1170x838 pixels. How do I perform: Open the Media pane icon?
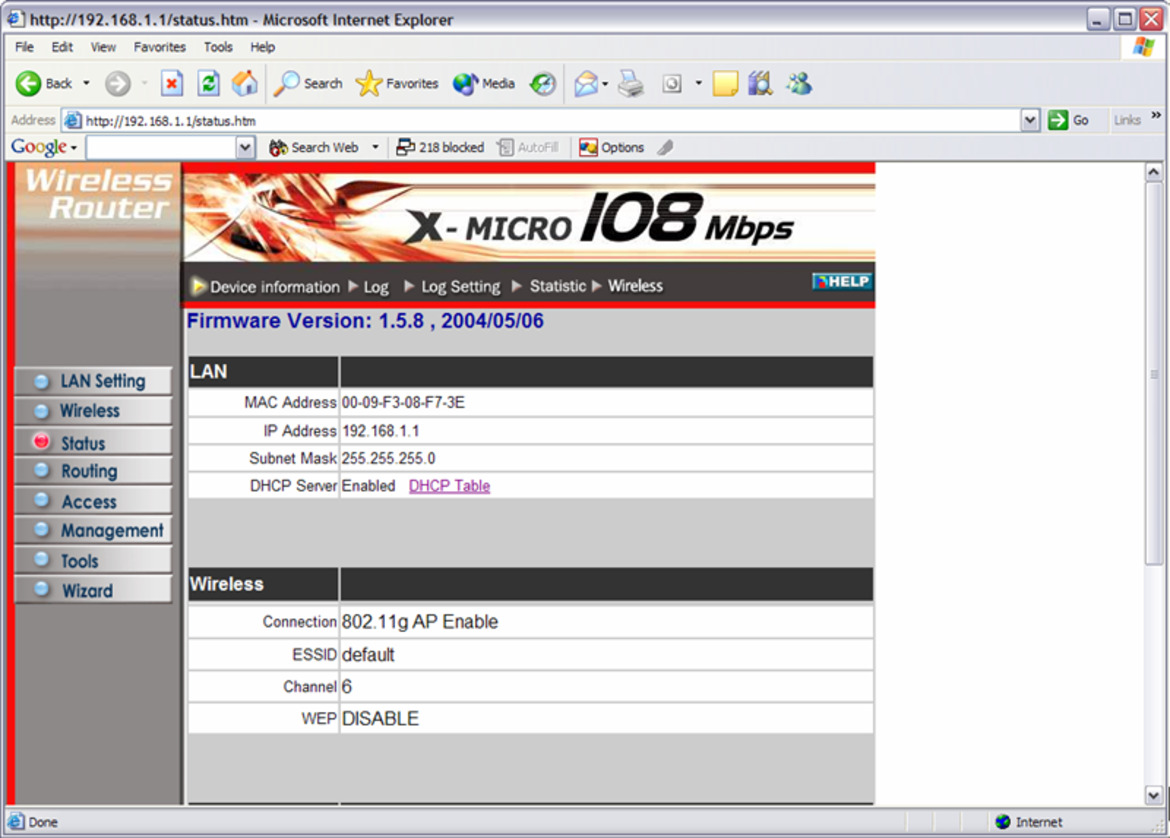coord(484,84)
